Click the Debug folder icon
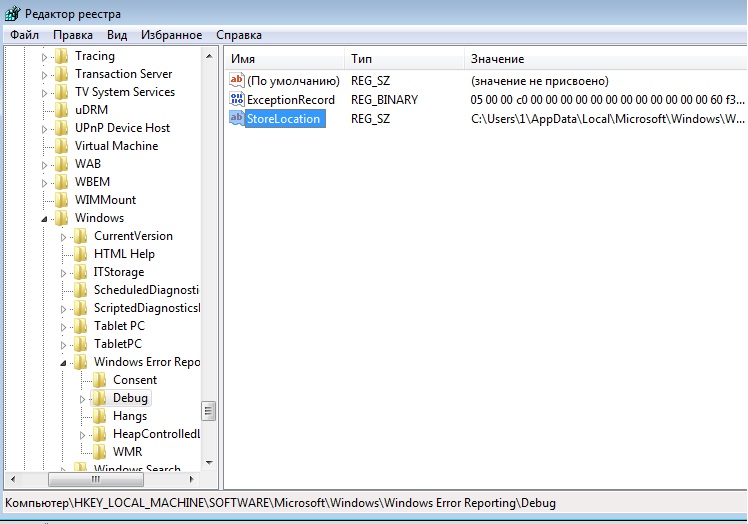 [x=99, y=398]
